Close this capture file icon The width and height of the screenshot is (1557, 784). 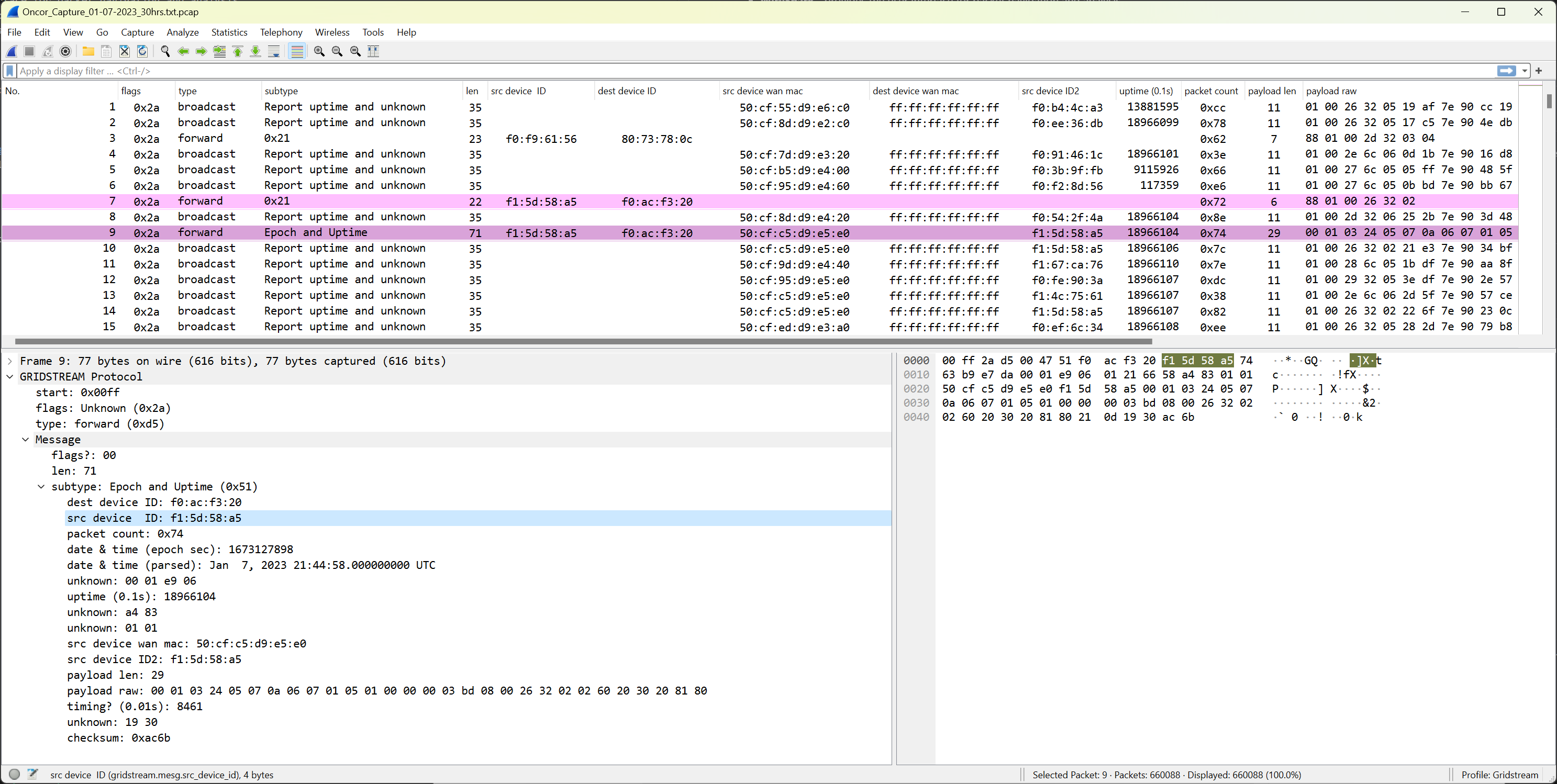coord(124,51)
